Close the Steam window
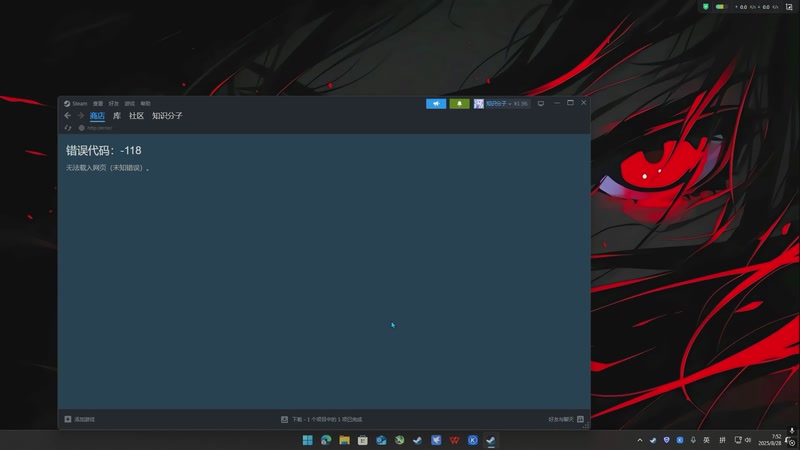This screenshot has height=450, width=800. [584, 103]
